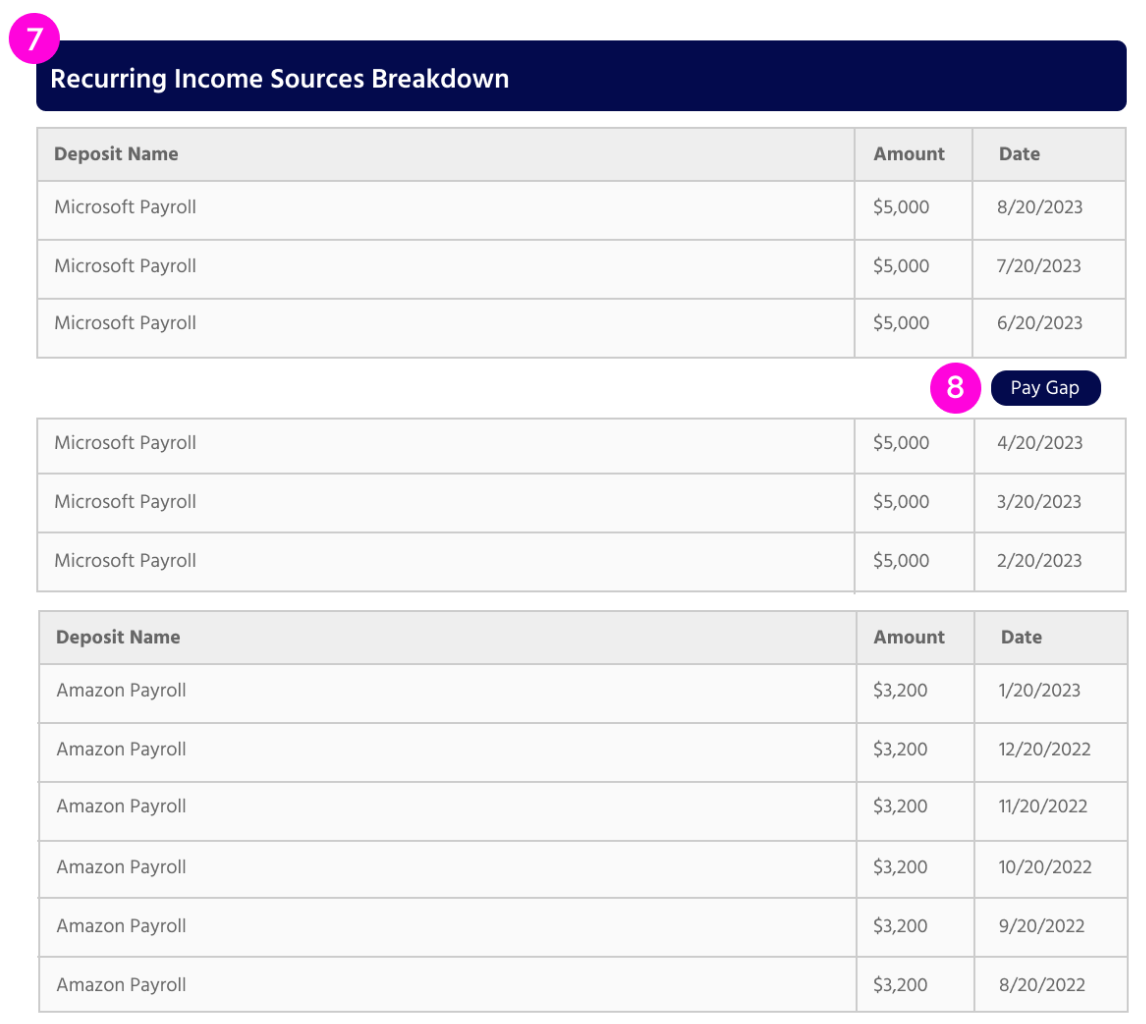The width and height of the screenshot is (1146, 1024).
Task: Select the date 6/20/2023
Action: [1039, 323]
